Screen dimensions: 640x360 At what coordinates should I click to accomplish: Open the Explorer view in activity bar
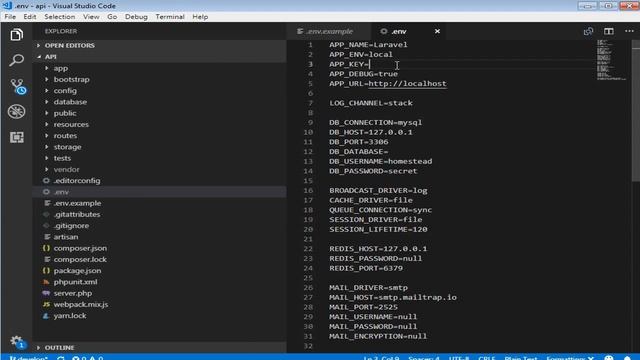tap(16, 35)
